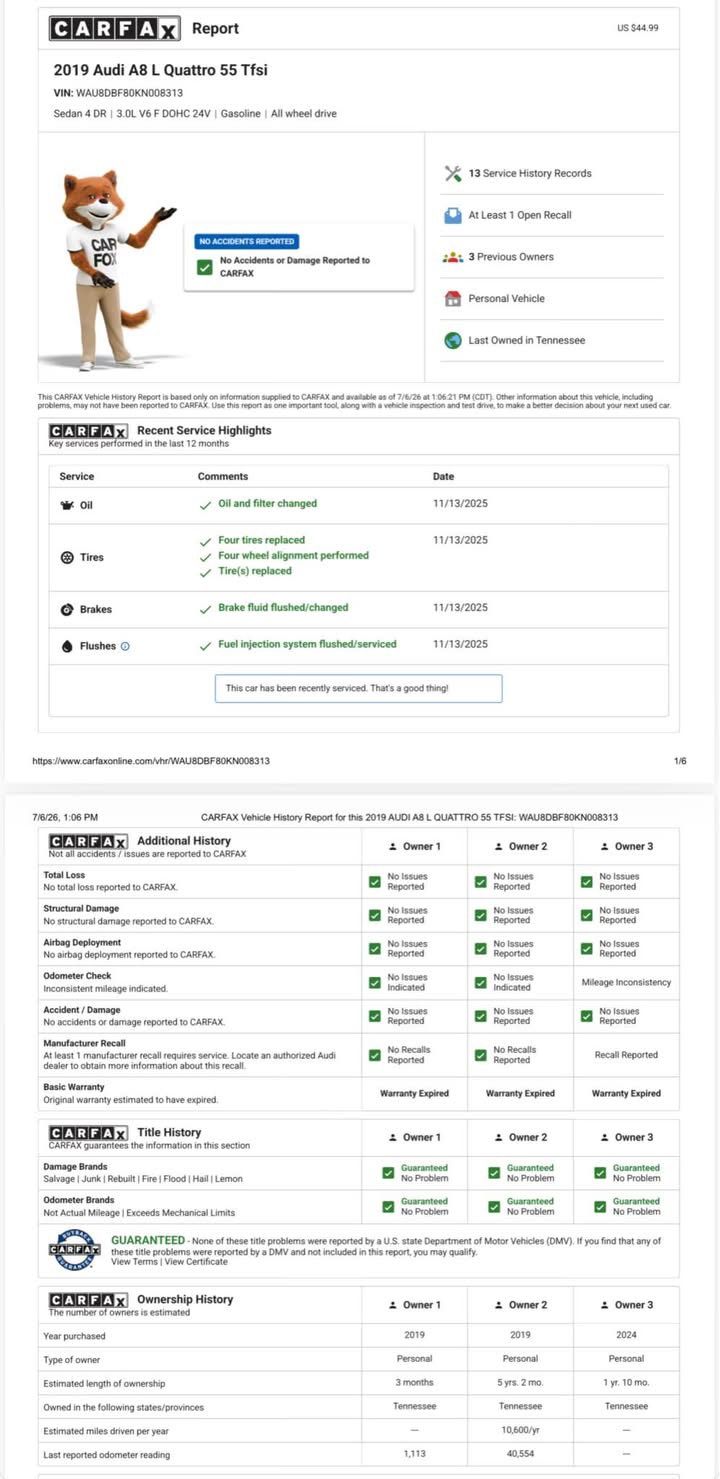Open the info icon next to Flushes

[x=125, y=646]
